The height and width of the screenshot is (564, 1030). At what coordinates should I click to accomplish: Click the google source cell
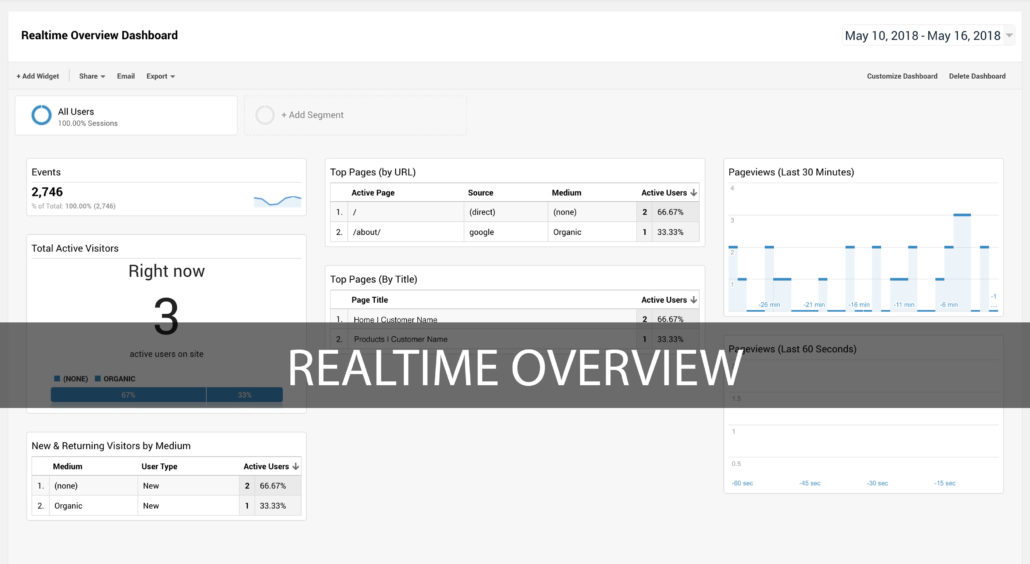coord(481,232)
